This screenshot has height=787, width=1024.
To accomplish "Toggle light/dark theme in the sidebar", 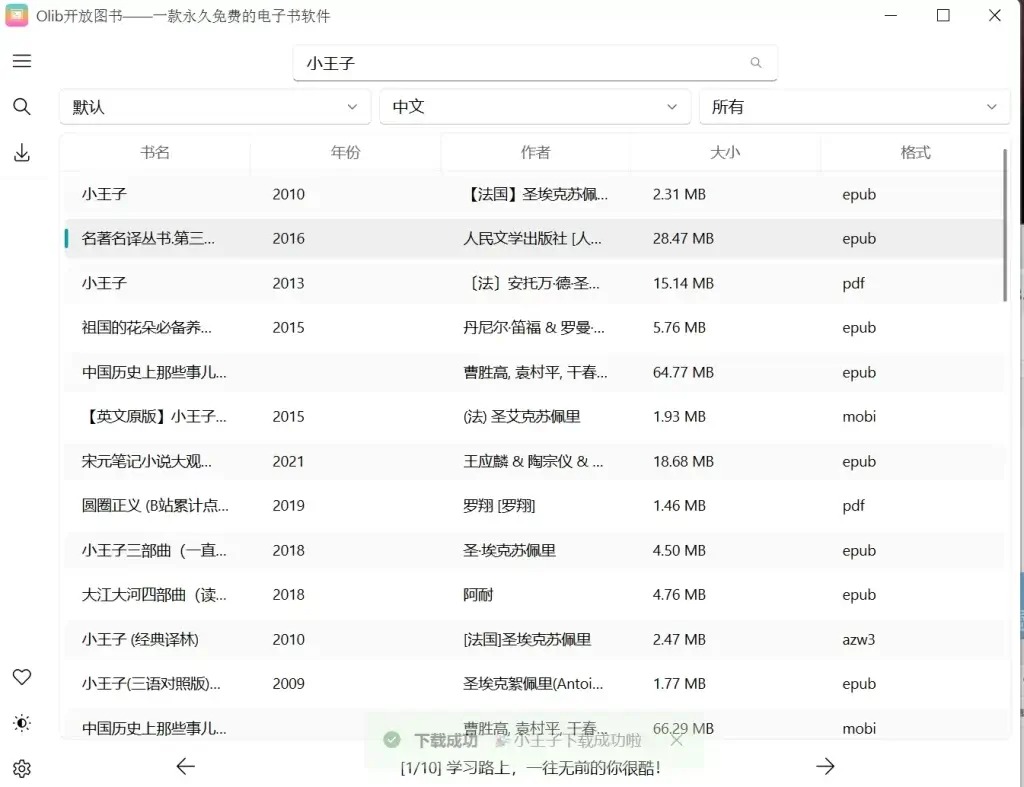I will click(x=22, y=723).
